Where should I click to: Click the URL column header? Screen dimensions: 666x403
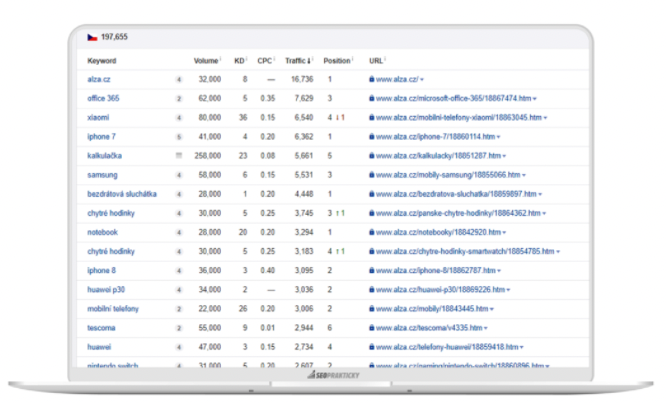pos(376,61)
